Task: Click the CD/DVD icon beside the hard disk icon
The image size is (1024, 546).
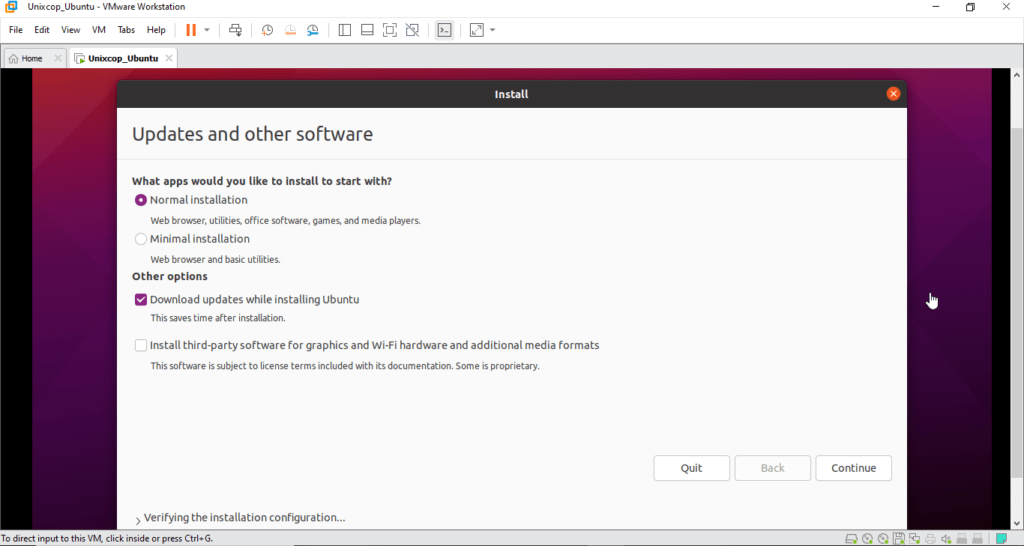Action: 867,539
